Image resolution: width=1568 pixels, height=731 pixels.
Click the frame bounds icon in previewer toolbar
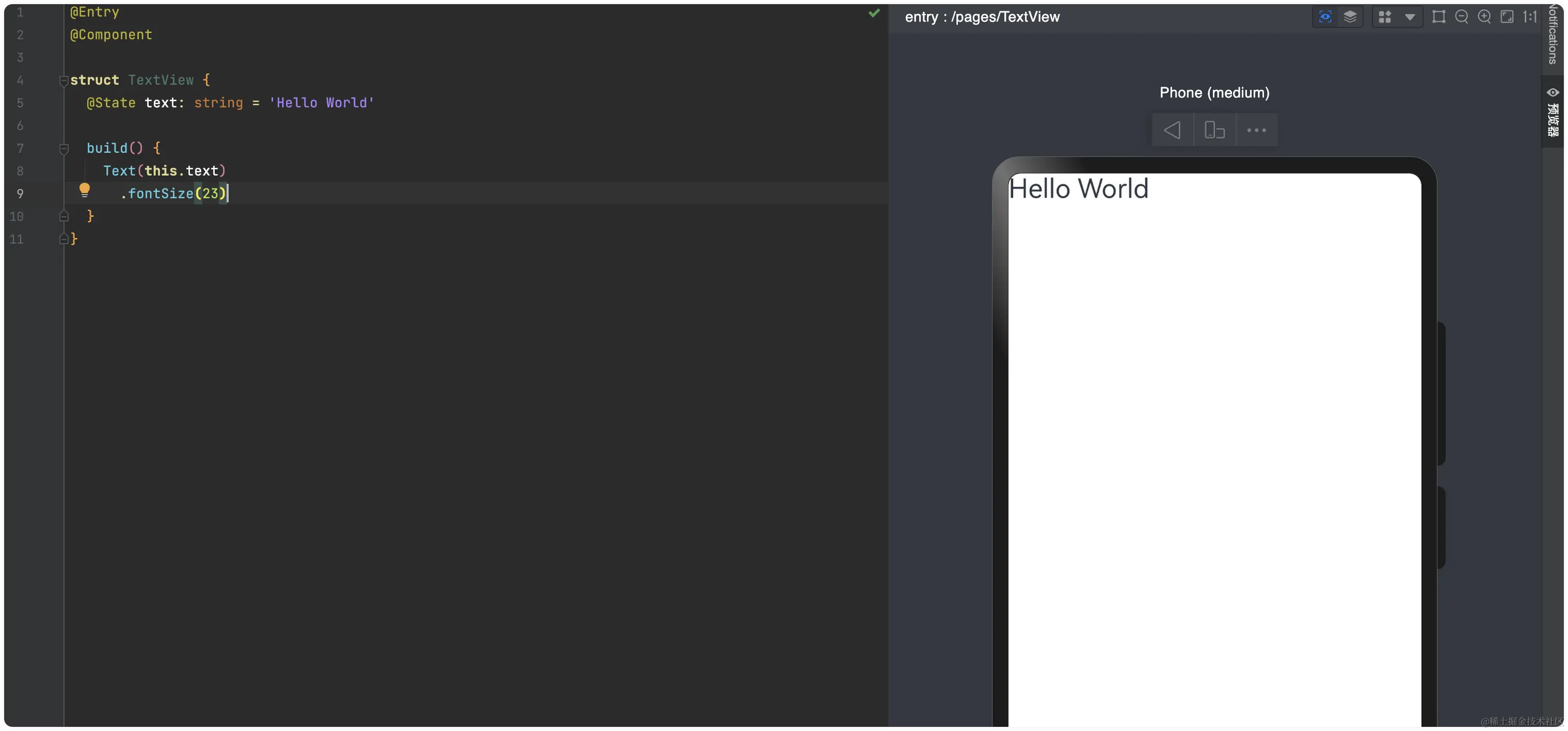tap(1439, 17)
